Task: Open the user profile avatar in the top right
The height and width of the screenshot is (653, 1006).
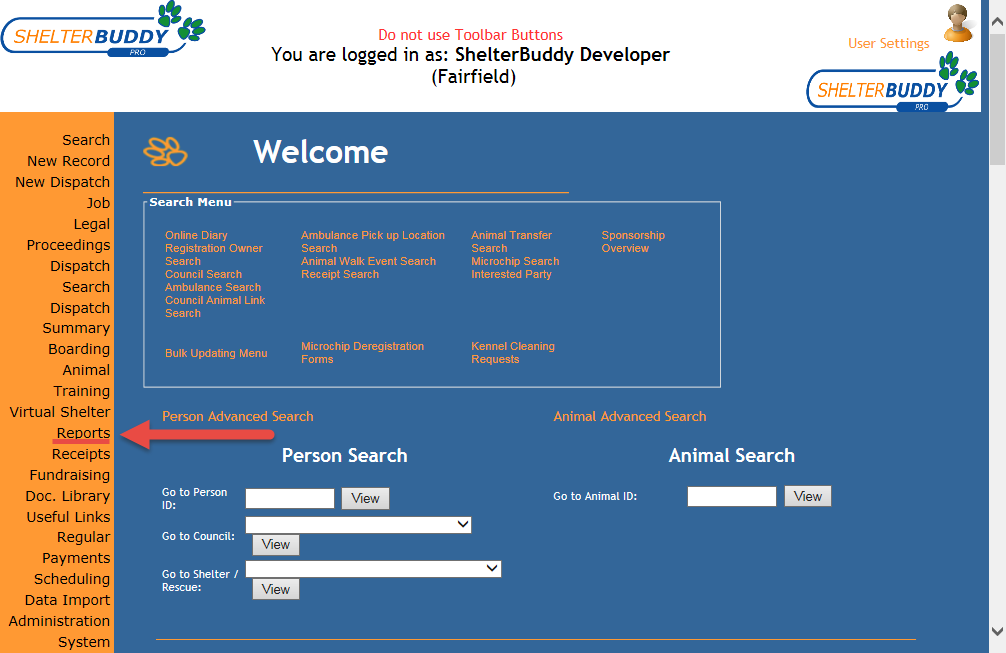Action: point(957,22)
